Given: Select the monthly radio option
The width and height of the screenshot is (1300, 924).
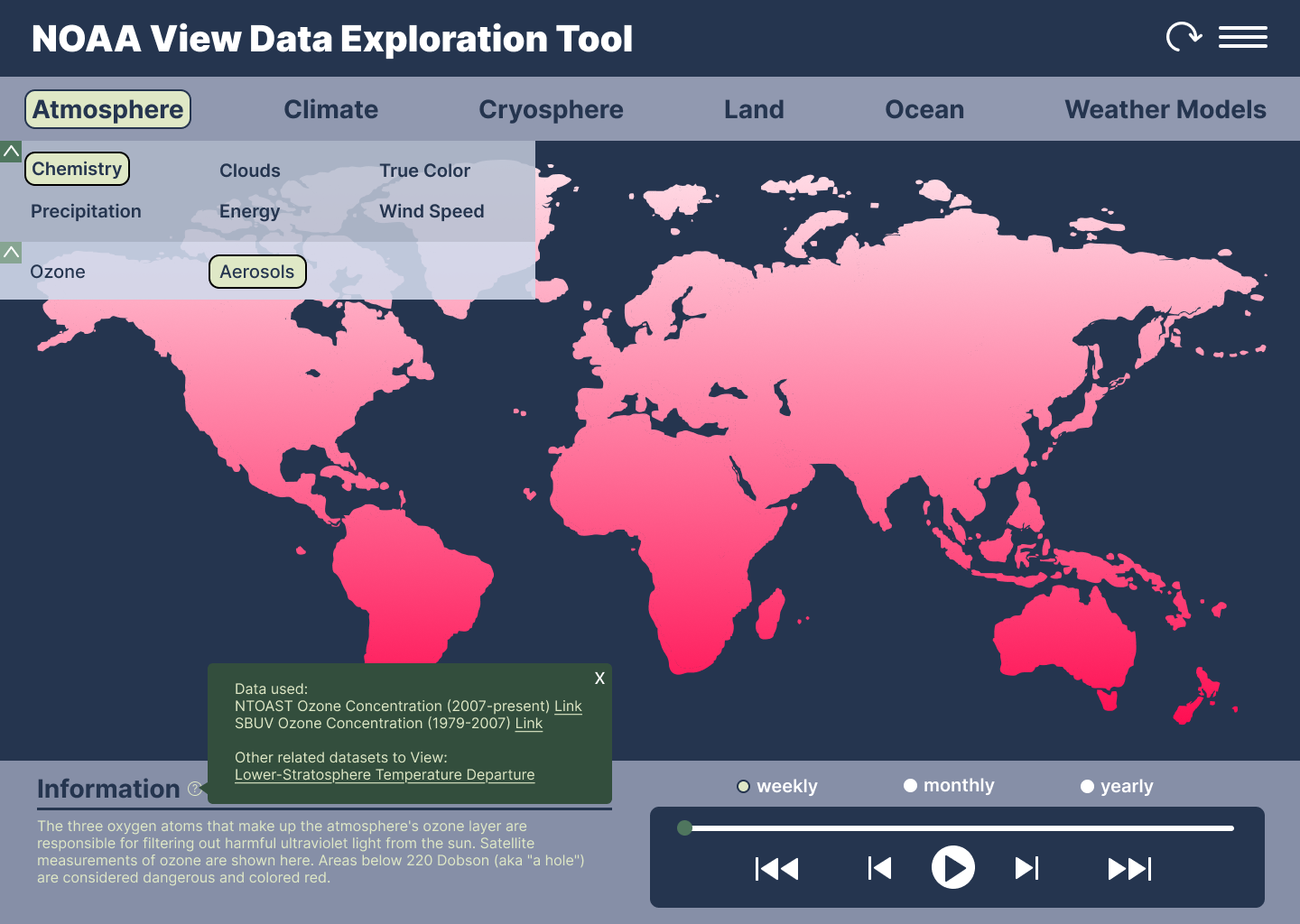Looking at the screenshot, I should 949,785.
